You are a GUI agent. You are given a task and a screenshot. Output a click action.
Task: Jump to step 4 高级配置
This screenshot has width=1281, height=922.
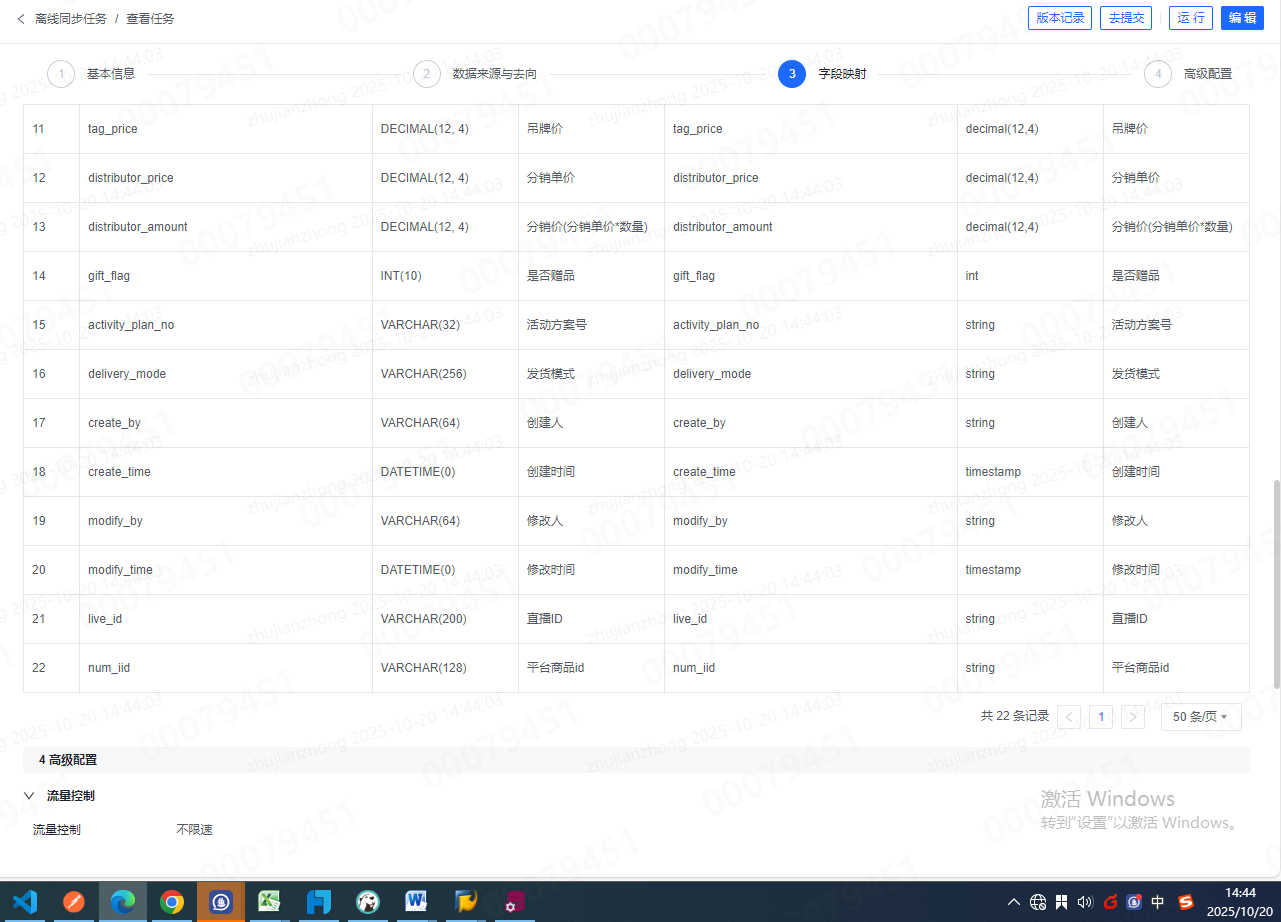(x=1158, y=74)
